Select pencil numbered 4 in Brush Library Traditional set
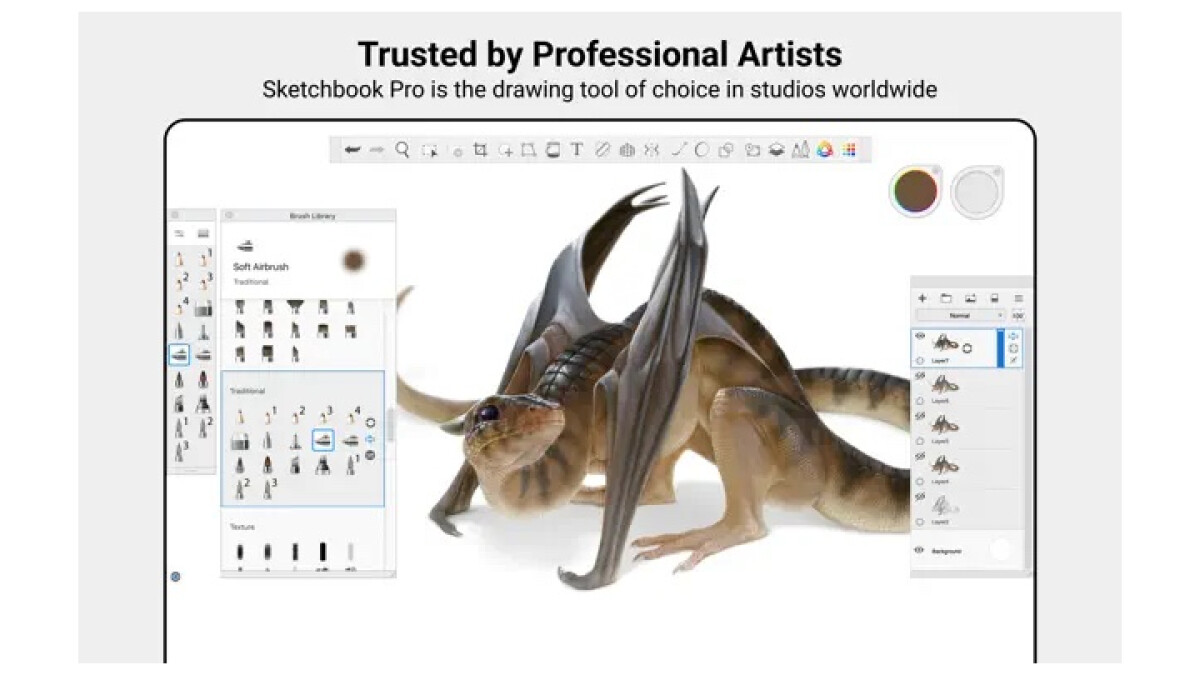Image resolution: width=1200 pixels, height=675 pixels. 351,416
